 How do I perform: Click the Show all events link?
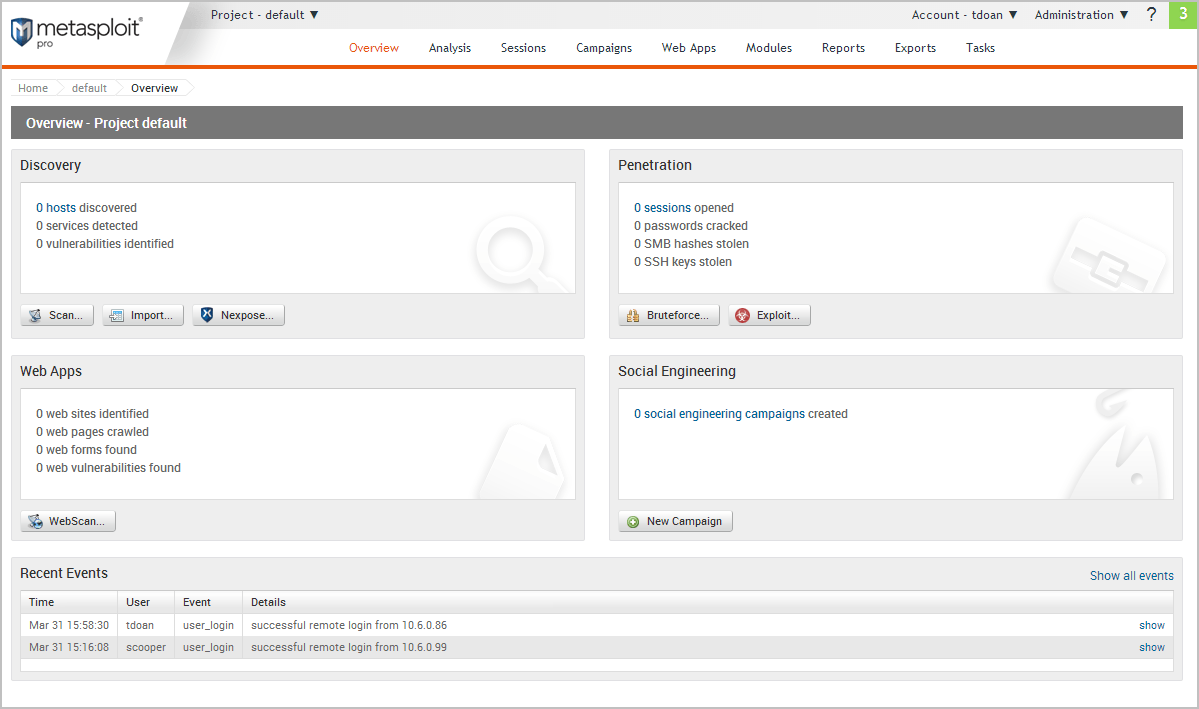point(1131,576)
